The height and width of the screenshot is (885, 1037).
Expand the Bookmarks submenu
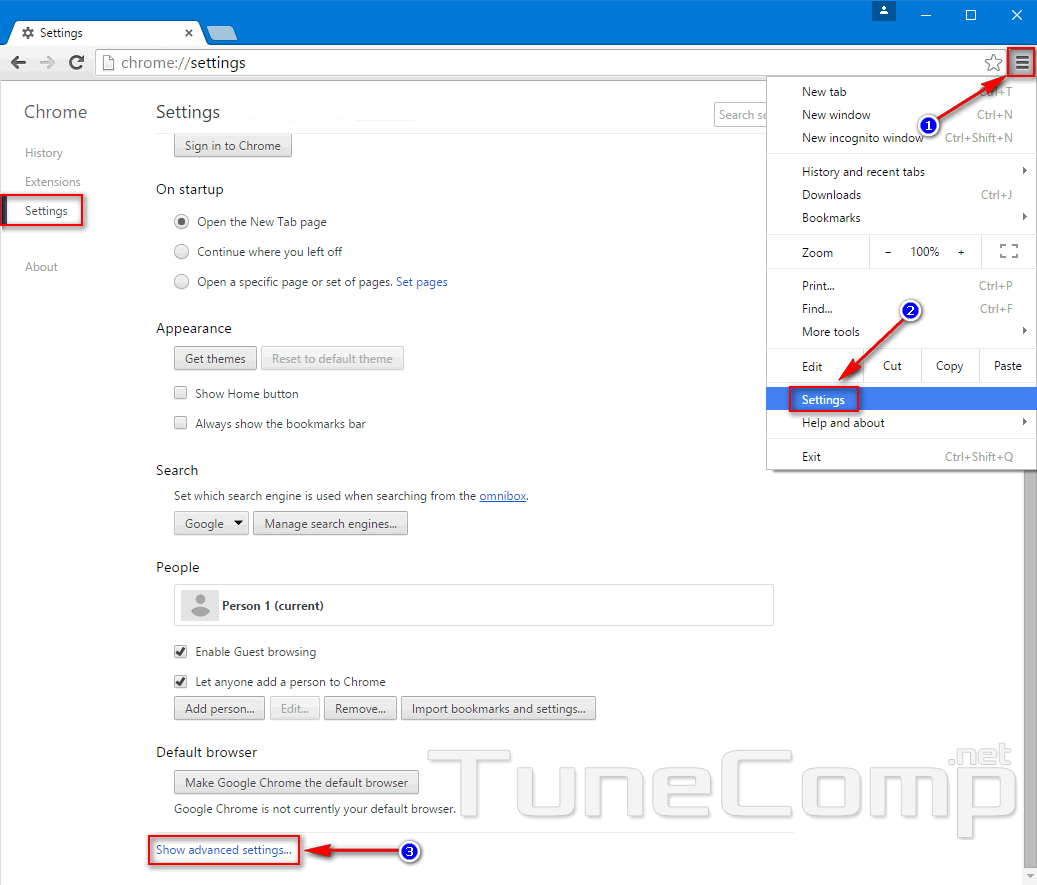(x=901, y=218)
